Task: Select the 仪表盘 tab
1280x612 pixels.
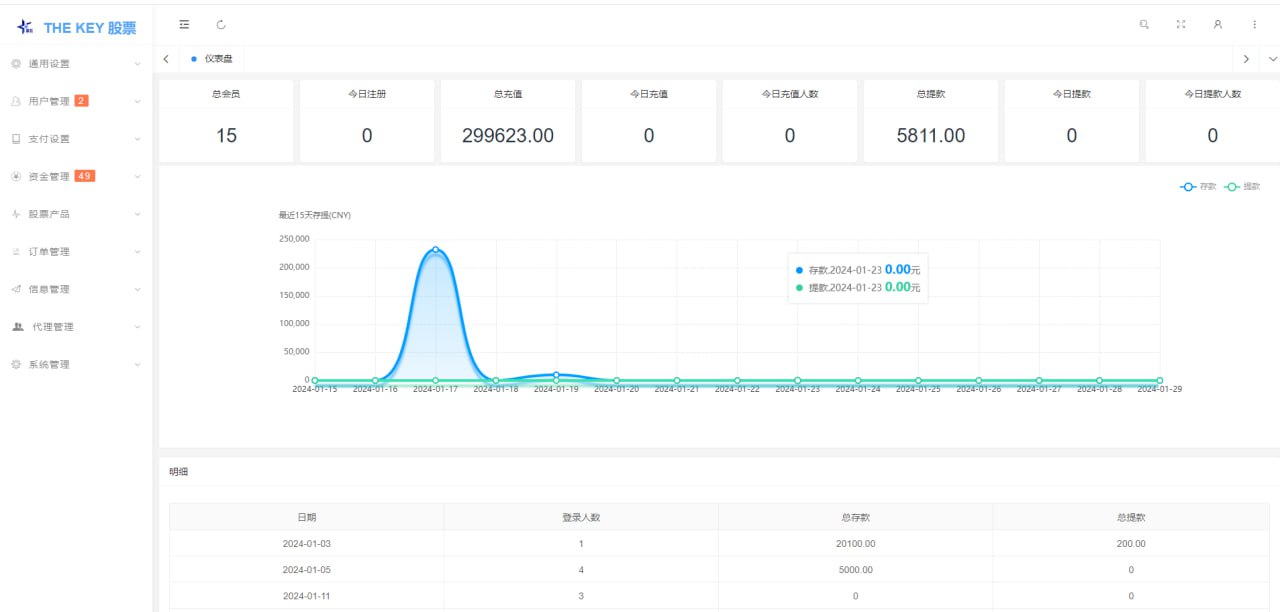Action: point(212,59)
